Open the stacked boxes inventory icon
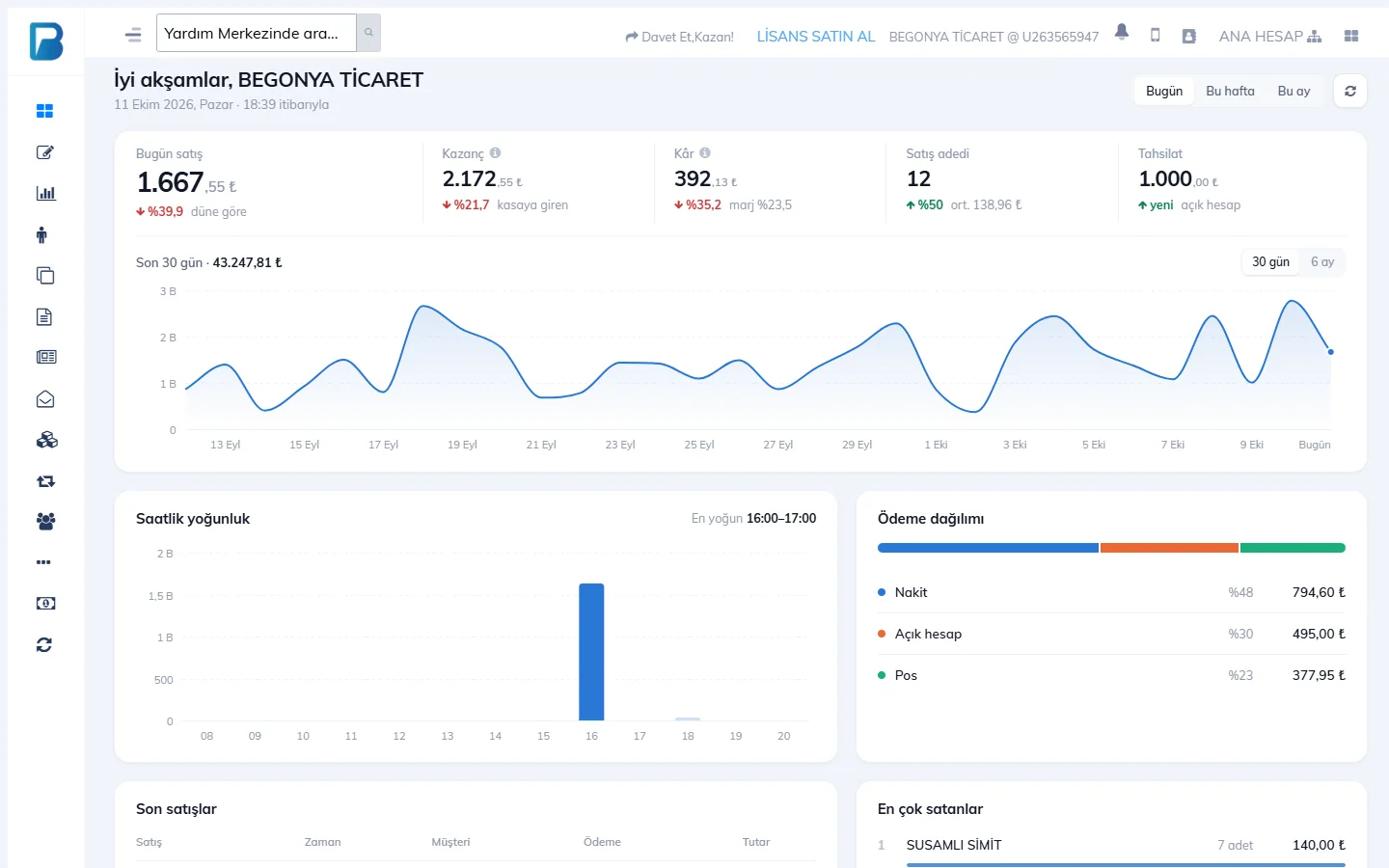Screen dimensions: 1389x868 pyautogui.click(x=46, y=440)
